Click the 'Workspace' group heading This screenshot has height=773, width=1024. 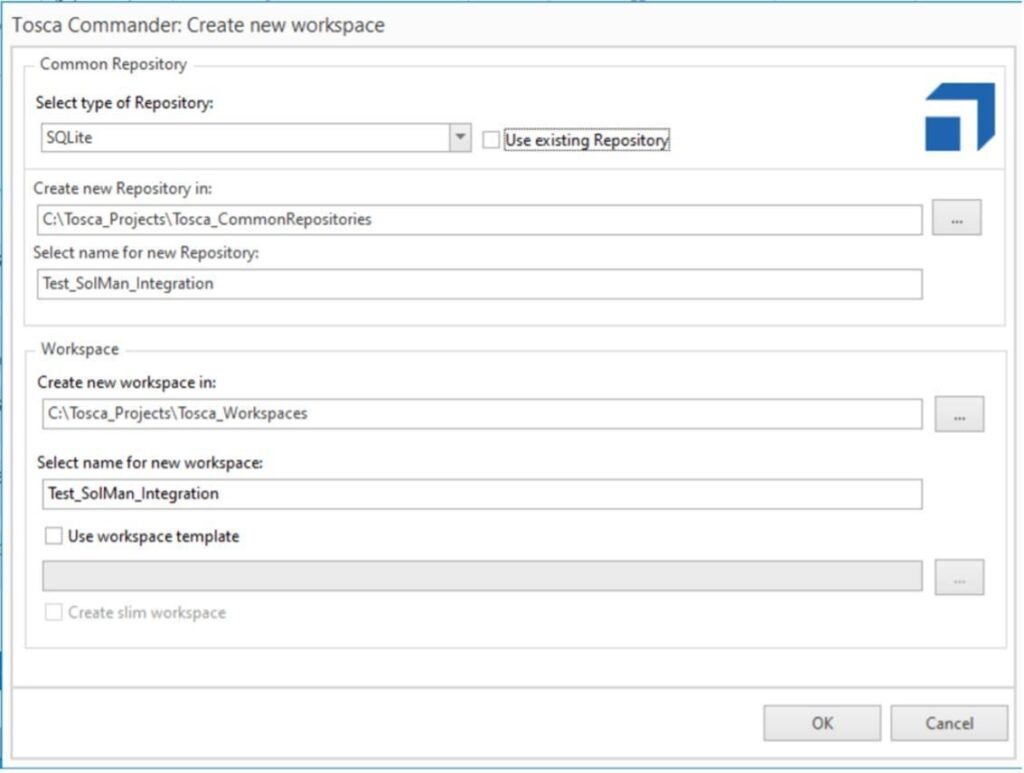tap(80, 349)
